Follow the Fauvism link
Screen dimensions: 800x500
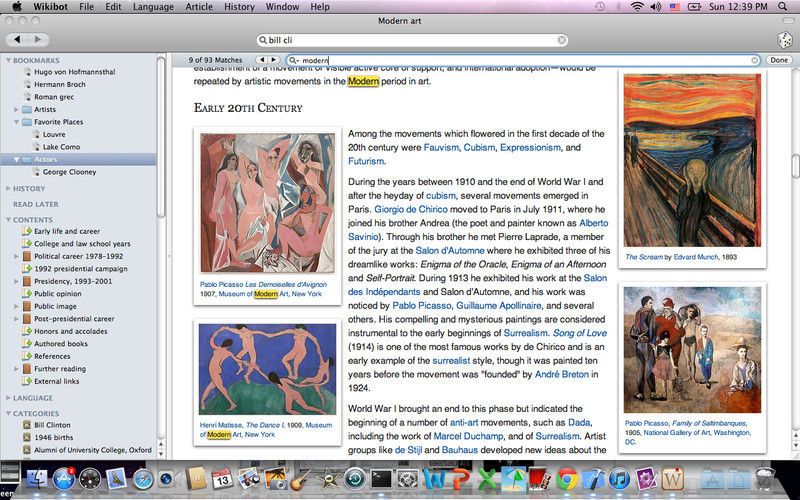coord(441,147)
